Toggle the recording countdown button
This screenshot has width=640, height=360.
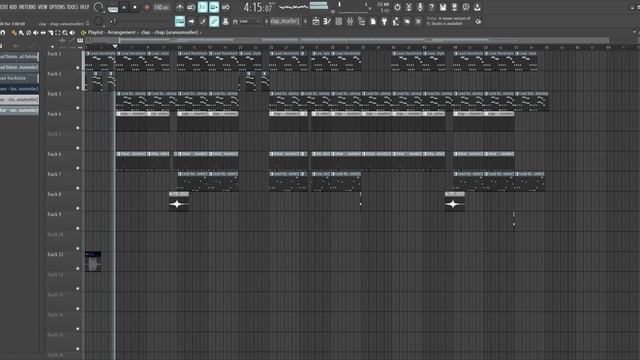pyautogui.click(x=202, y=7)
